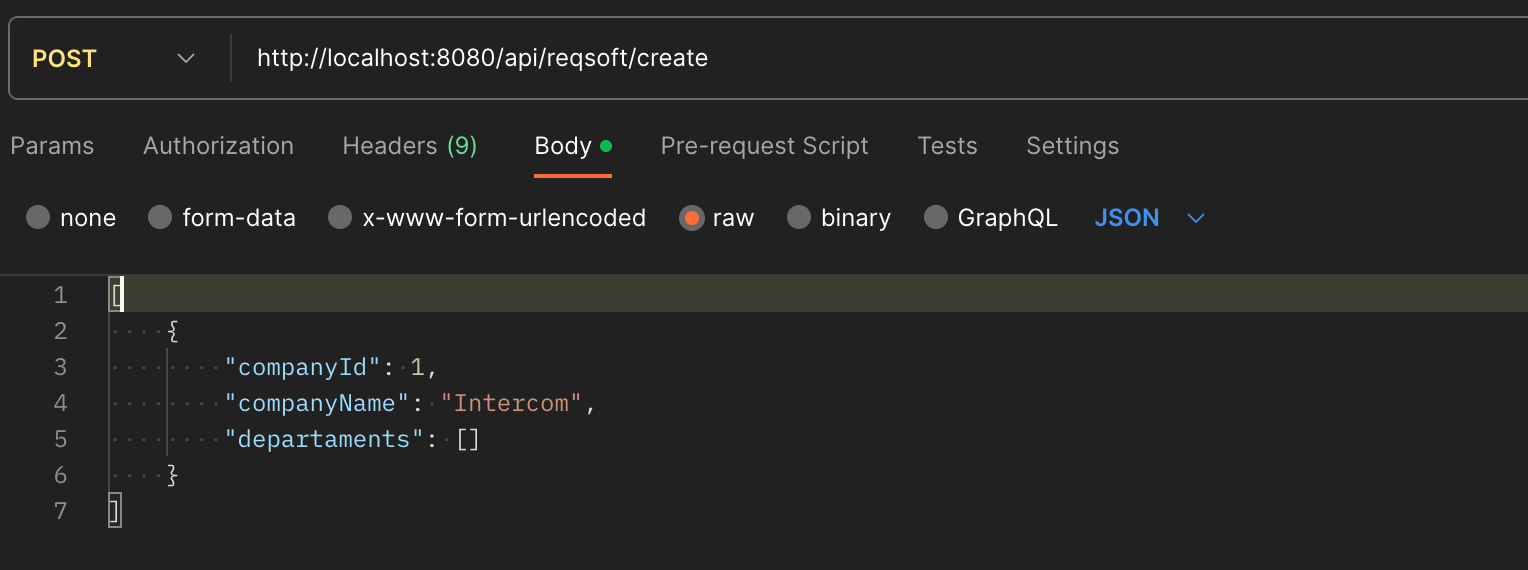Screen dimensions: 1528x570
Task: Select the binary radio button
Action: click(x=798, y=218)
